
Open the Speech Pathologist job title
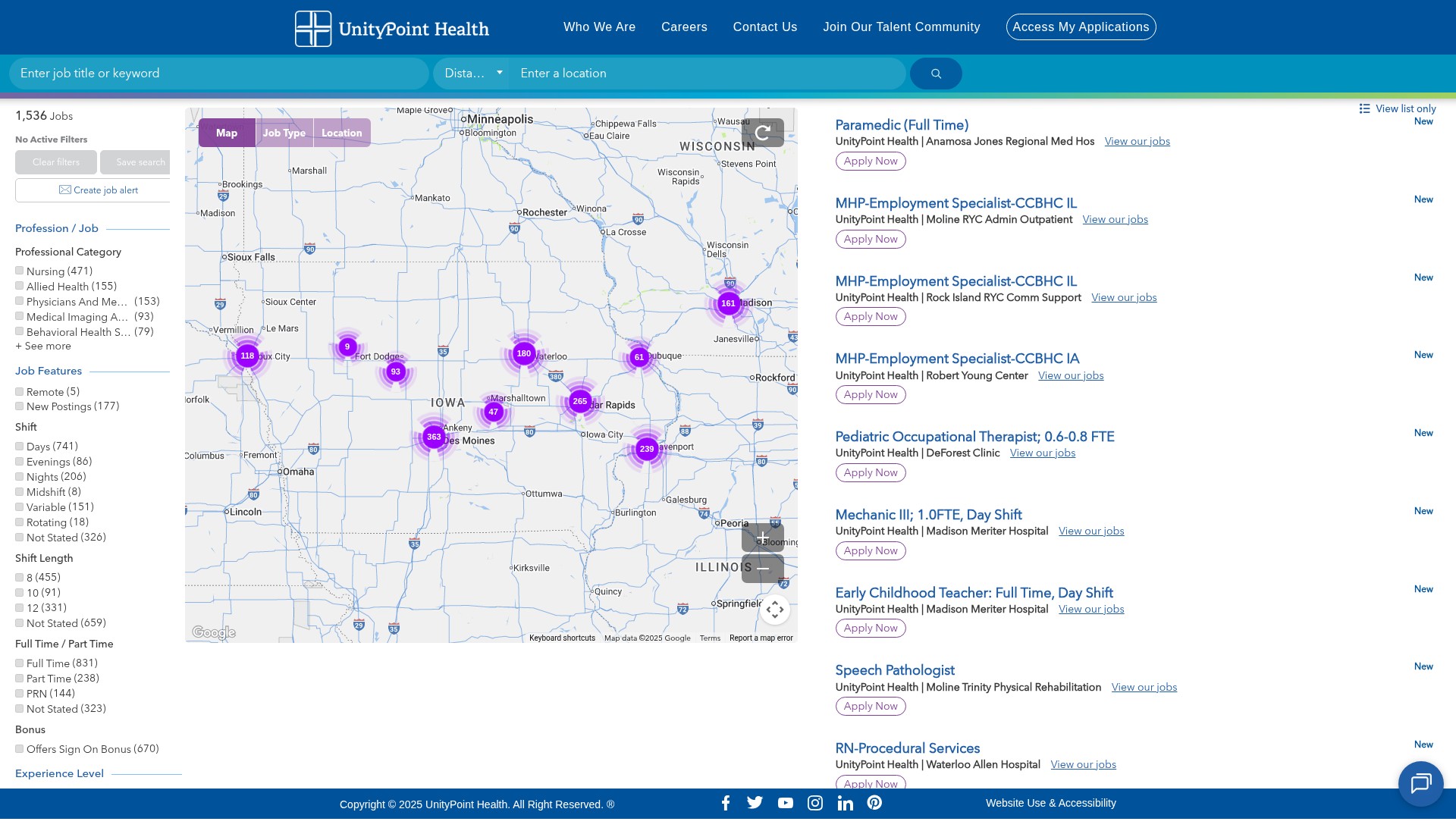895,670
